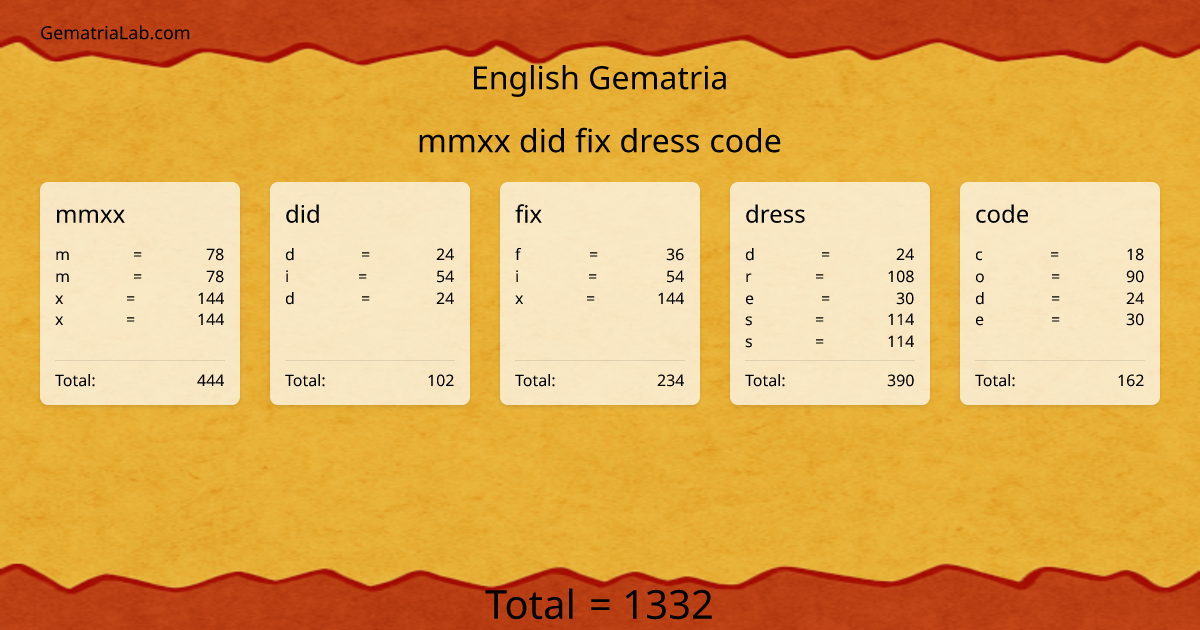
Task: Click the 'mmxx' card title
Action: (x=90, y=214)
